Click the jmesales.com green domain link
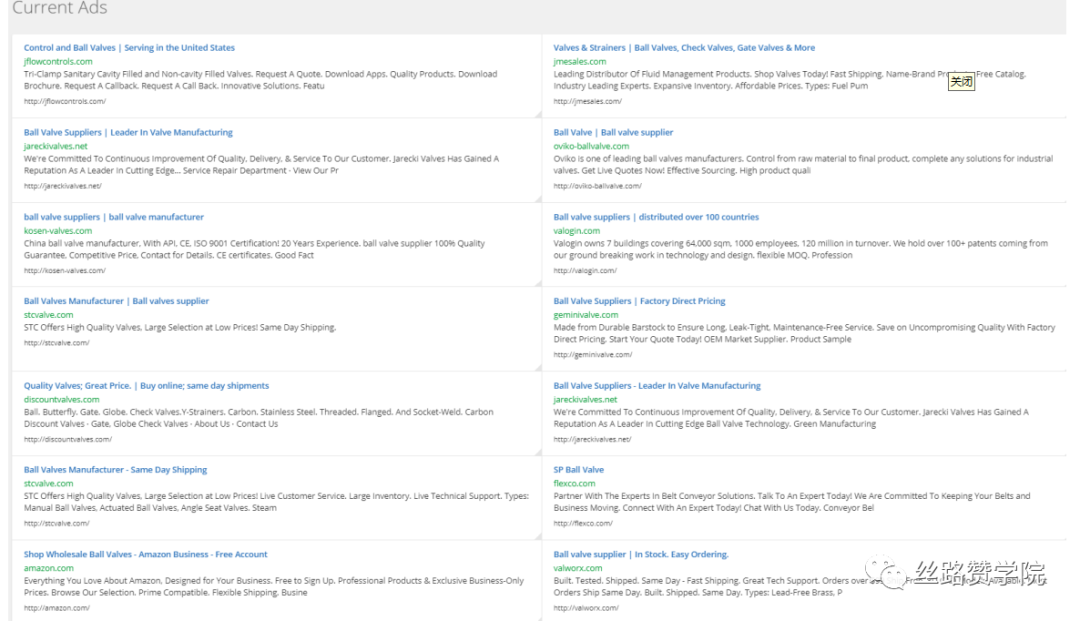 [580, 62]
